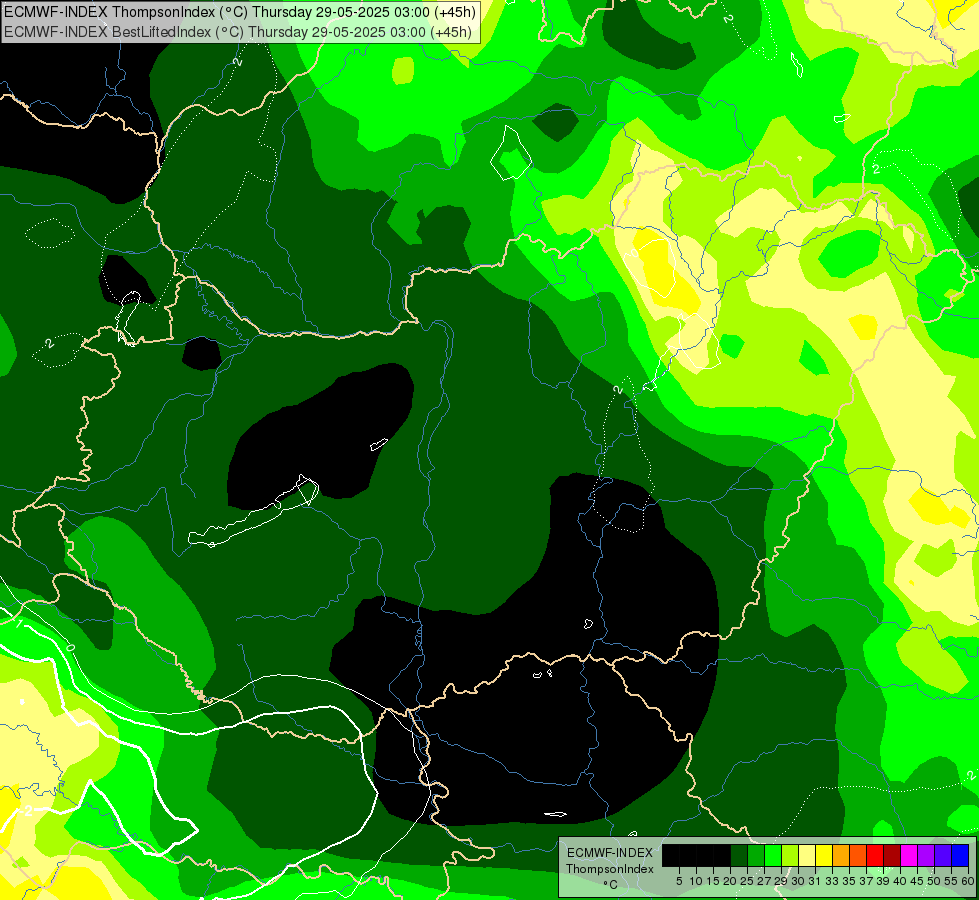Pick the dark green 20–25 legend swatch
This screenshot has height=900, width=979.
[739, 855]
